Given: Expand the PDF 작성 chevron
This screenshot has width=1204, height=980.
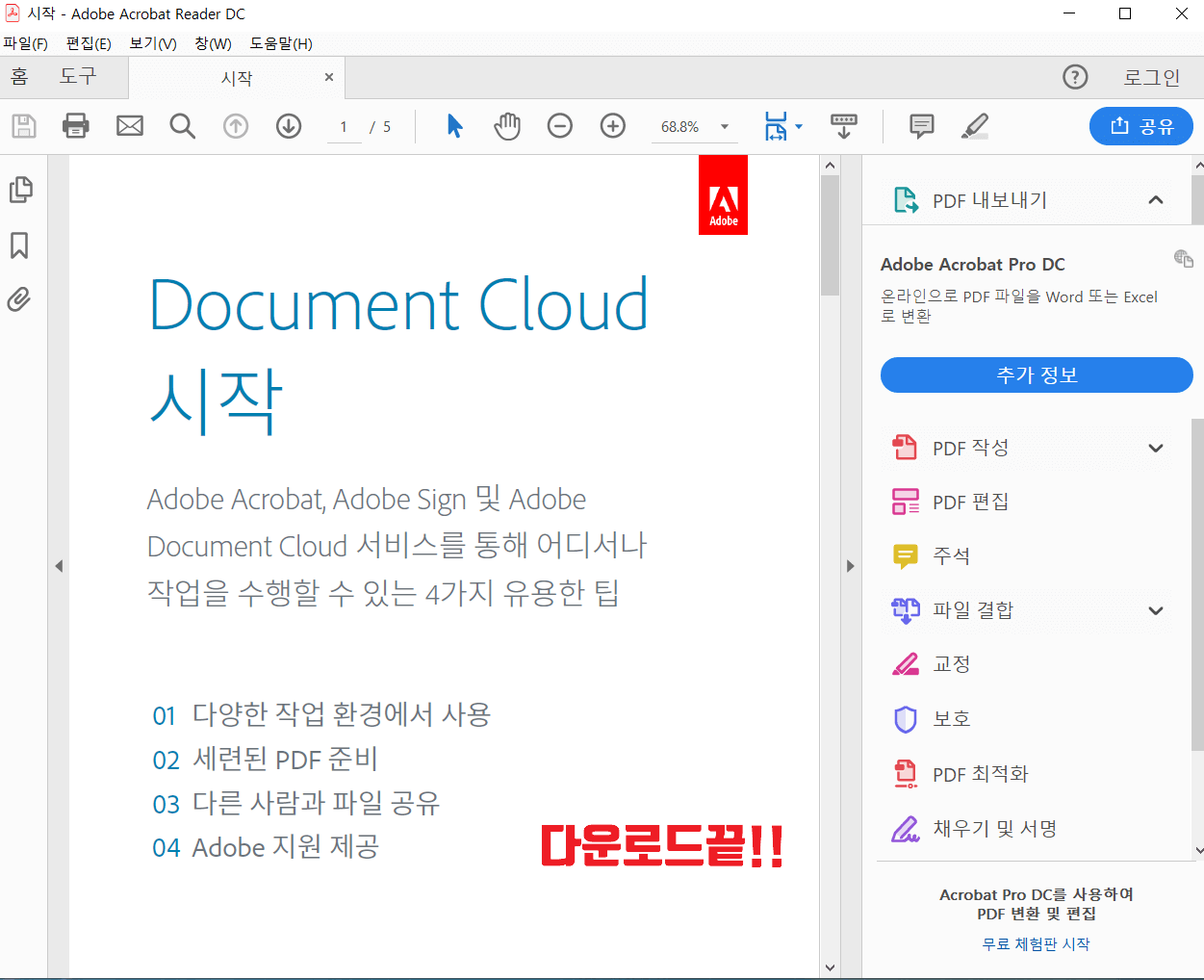Looking at the screenshot, I should 1156,448.
